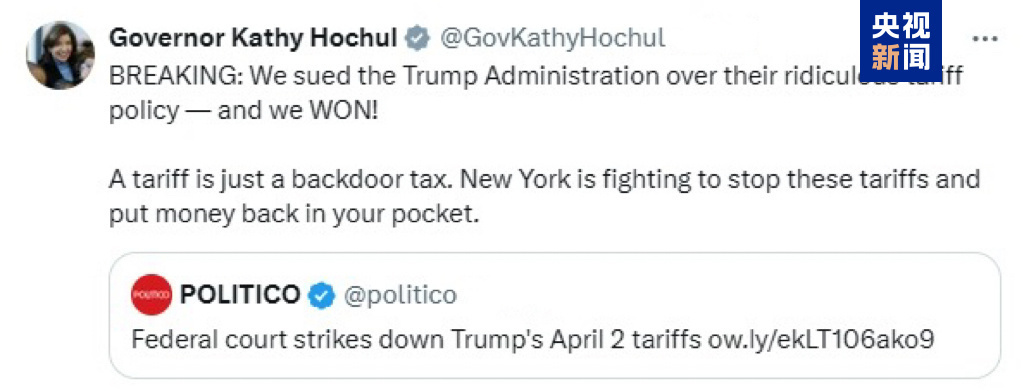Click POLITICO's blue verified checkmark badge
The width and height of the screenshot is (1024, 391).
321,296
